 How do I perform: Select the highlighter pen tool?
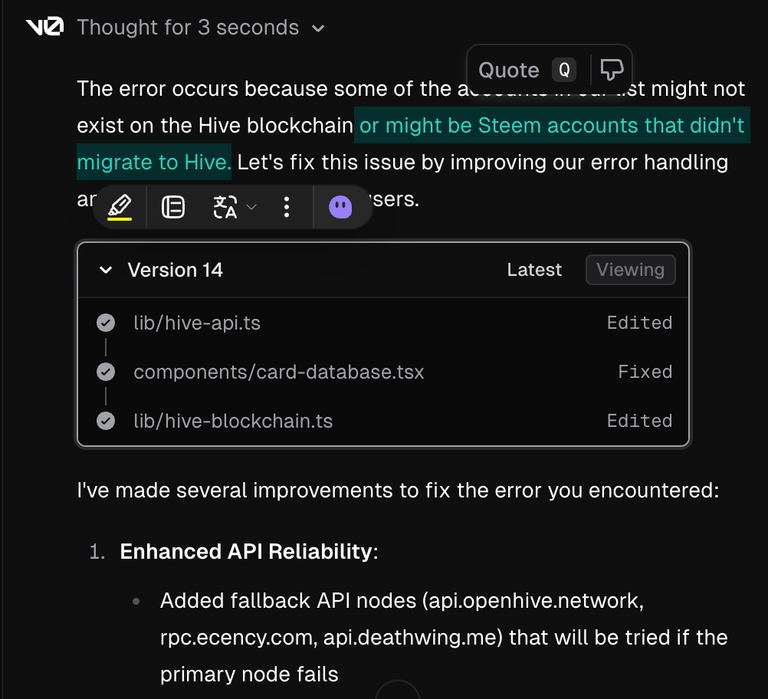pos(120,207)
